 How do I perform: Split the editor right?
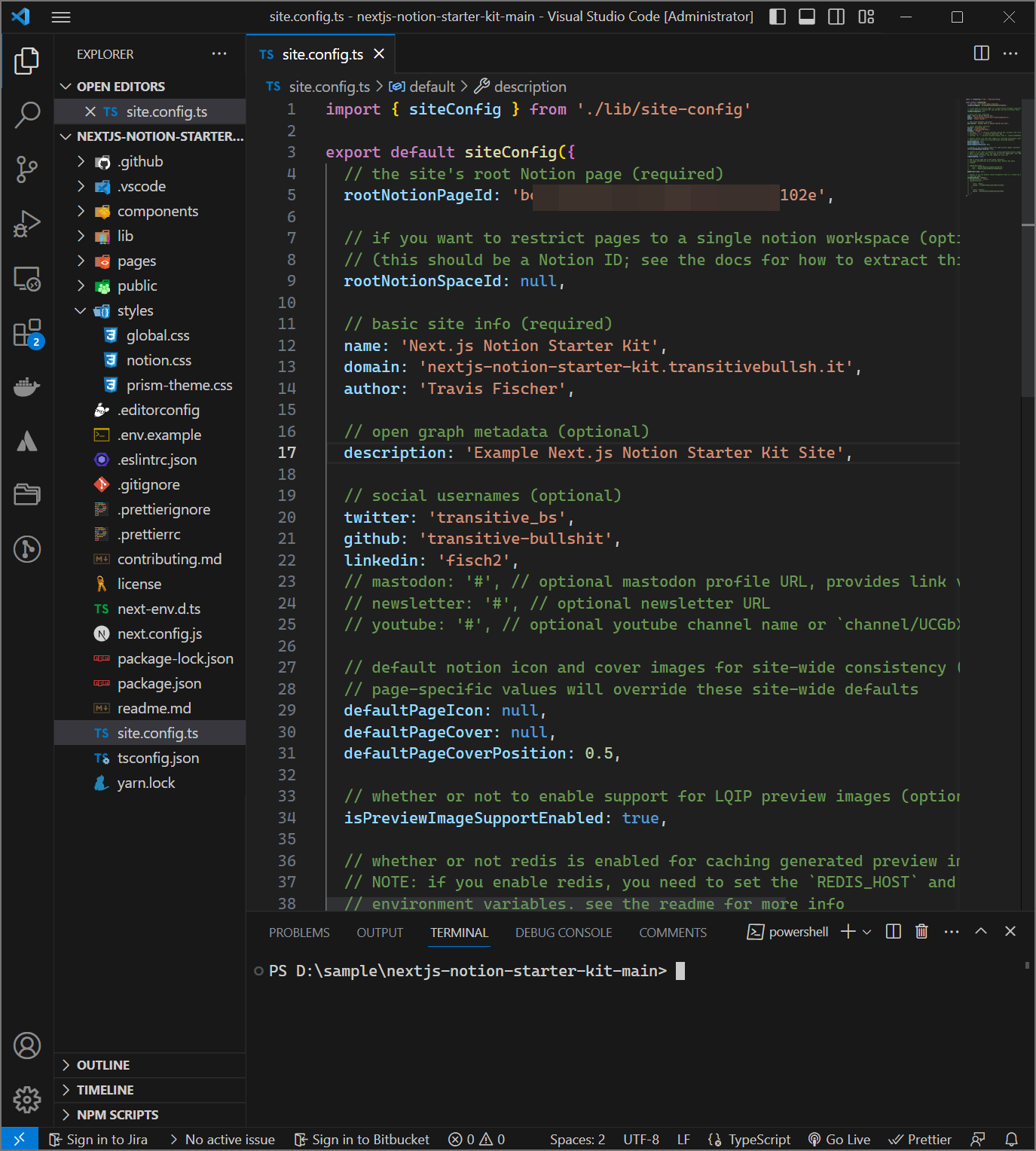click(982, 53)
